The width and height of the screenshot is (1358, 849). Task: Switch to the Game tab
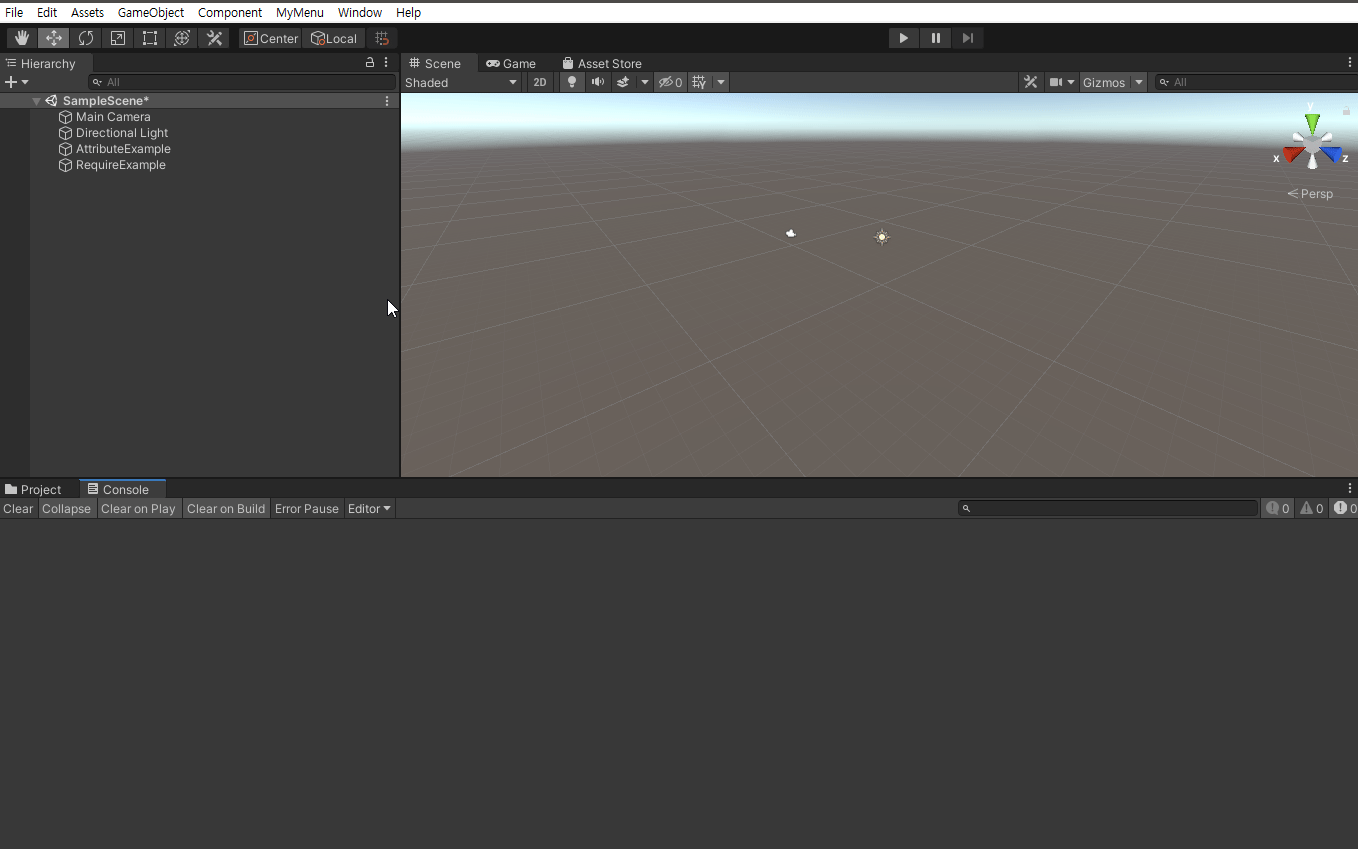tap(511, 63)
